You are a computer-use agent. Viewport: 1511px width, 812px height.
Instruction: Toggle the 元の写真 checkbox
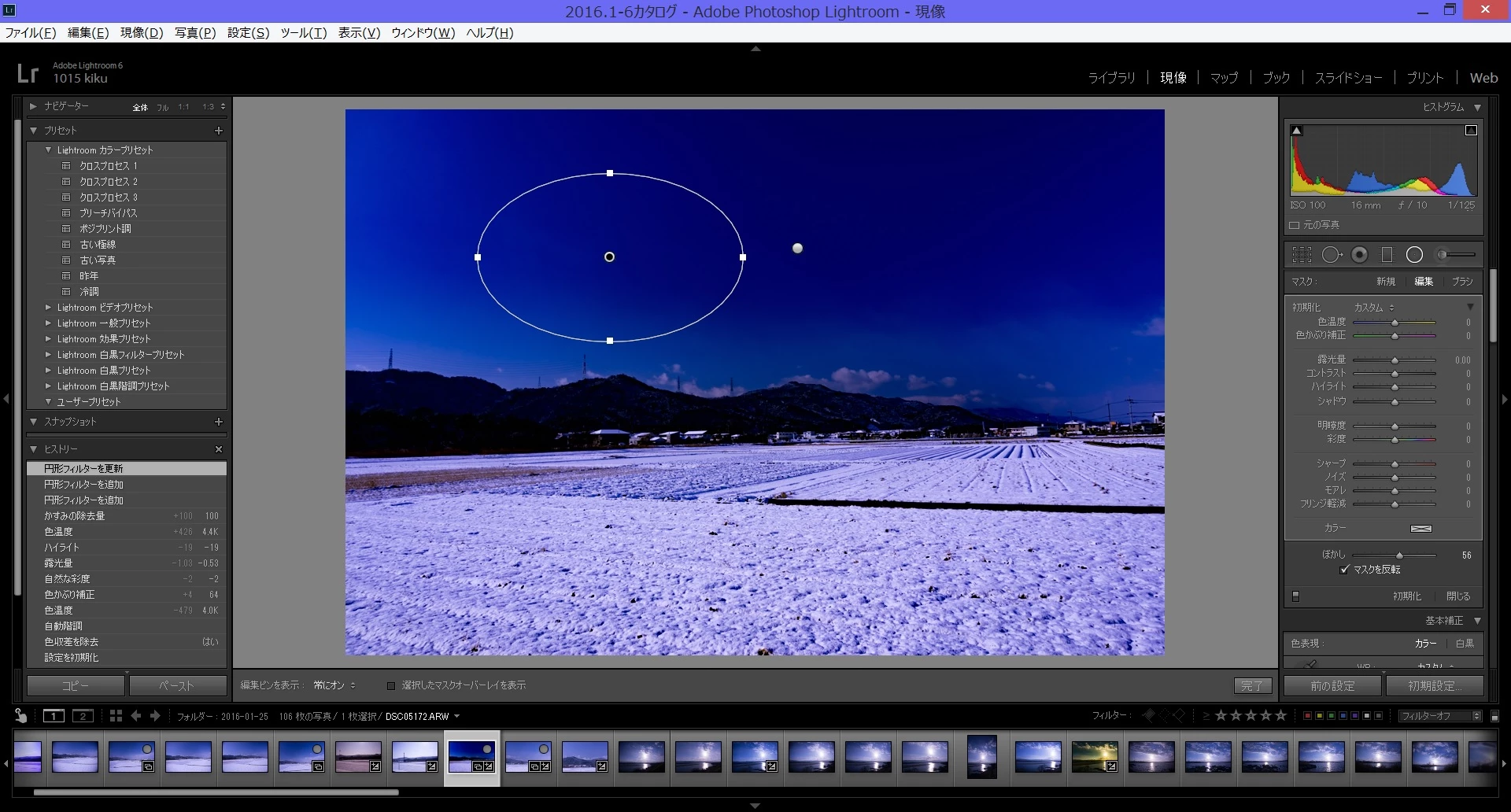click(1294, 225)
